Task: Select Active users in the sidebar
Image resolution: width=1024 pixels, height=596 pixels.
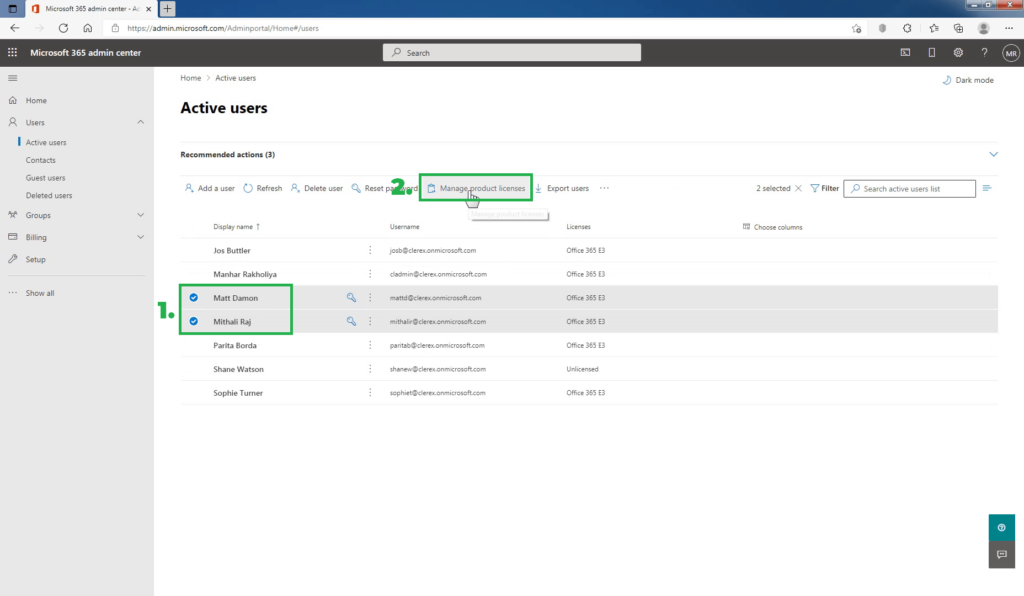Action: pos(46,142)
